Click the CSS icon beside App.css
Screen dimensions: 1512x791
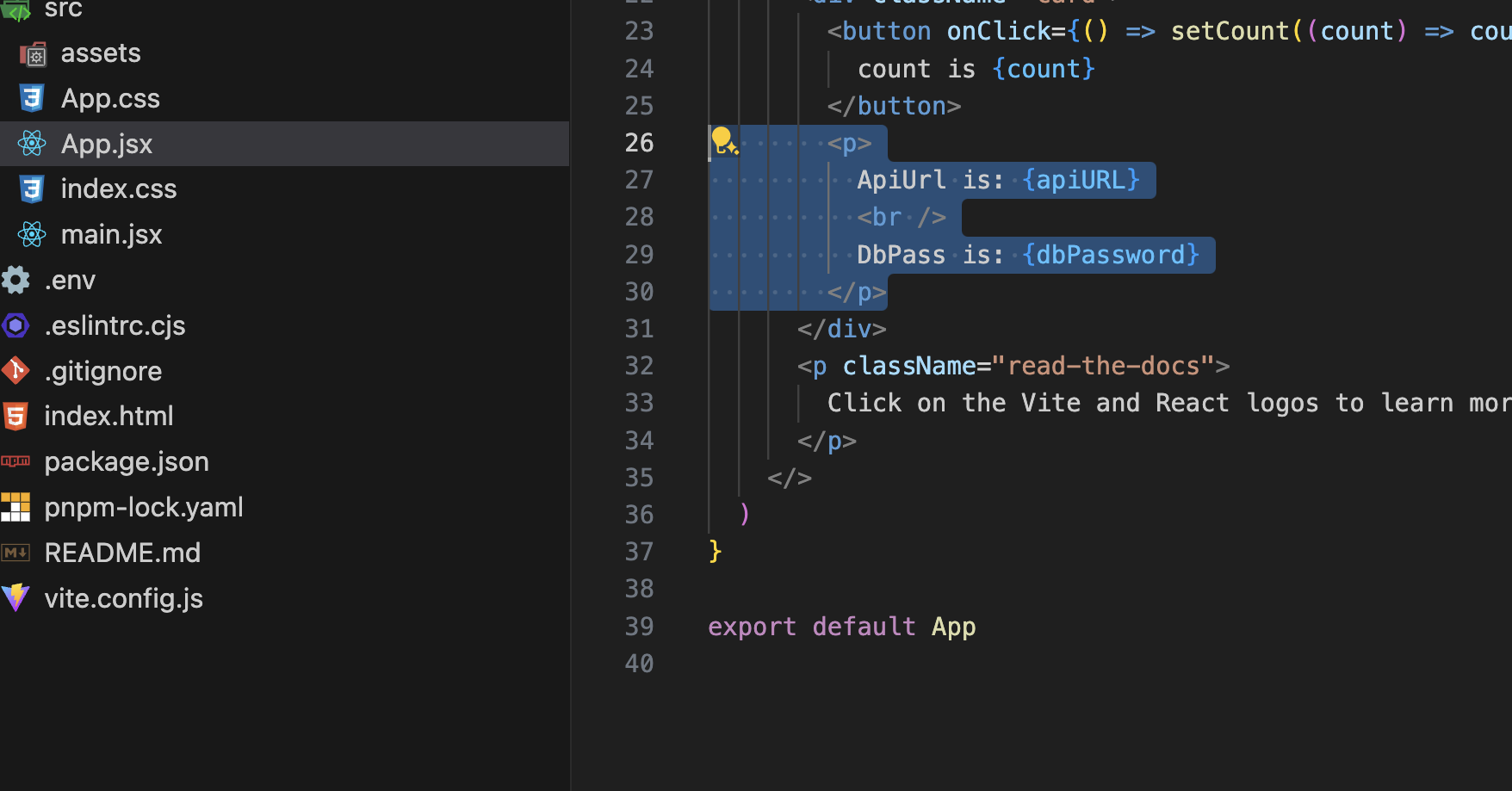pyautogui.click(x=32, y=98)
